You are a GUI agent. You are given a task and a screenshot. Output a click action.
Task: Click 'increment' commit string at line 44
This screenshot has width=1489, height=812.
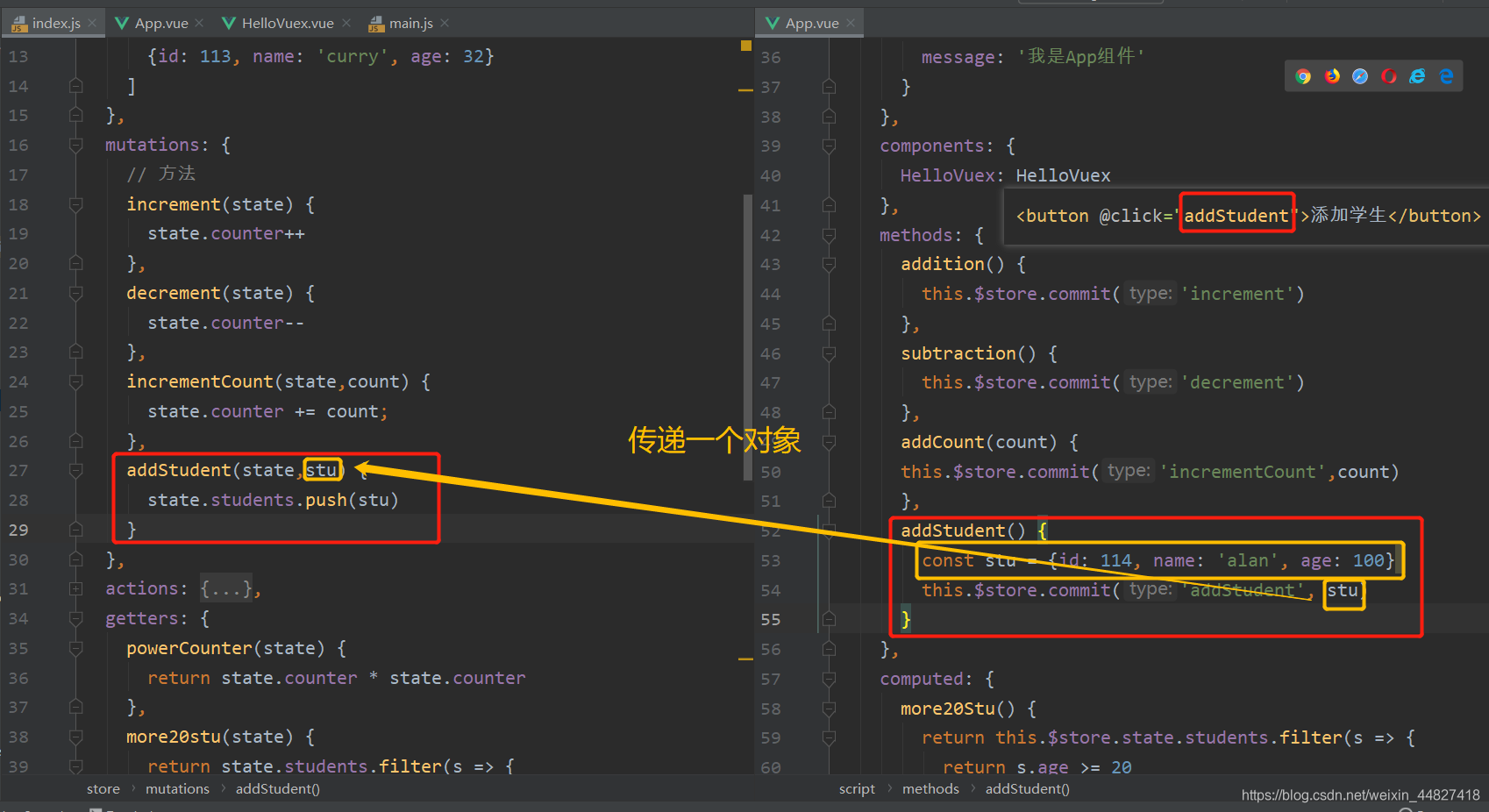click(1237, 294)
